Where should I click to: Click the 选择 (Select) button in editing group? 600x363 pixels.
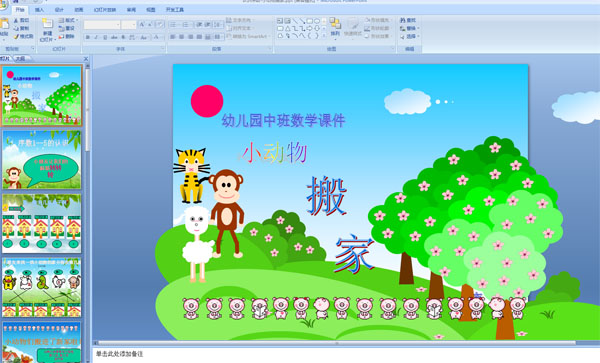point(409,36)
